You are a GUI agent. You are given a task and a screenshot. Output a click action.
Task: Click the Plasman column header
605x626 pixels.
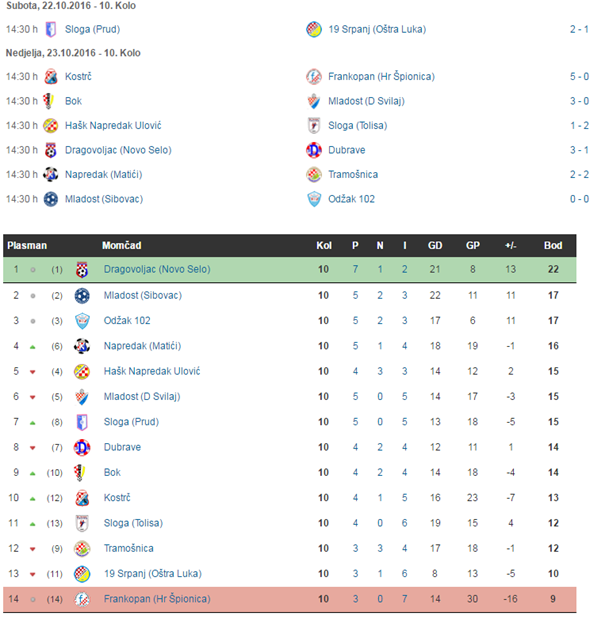pyautogui.click(x=26, y=245)
